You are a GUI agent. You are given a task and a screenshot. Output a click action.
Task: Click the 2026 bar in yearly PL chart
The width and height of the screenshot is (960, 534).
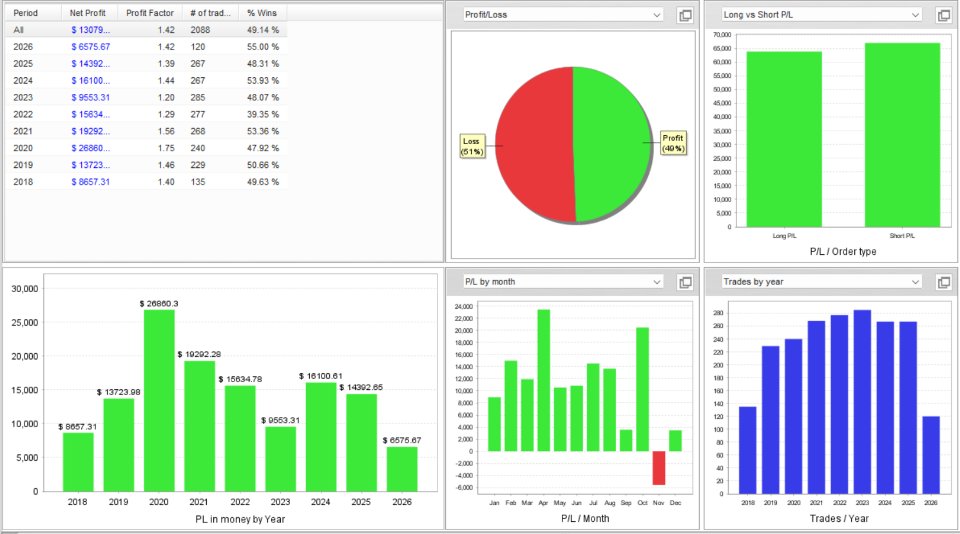pos(402,469)
